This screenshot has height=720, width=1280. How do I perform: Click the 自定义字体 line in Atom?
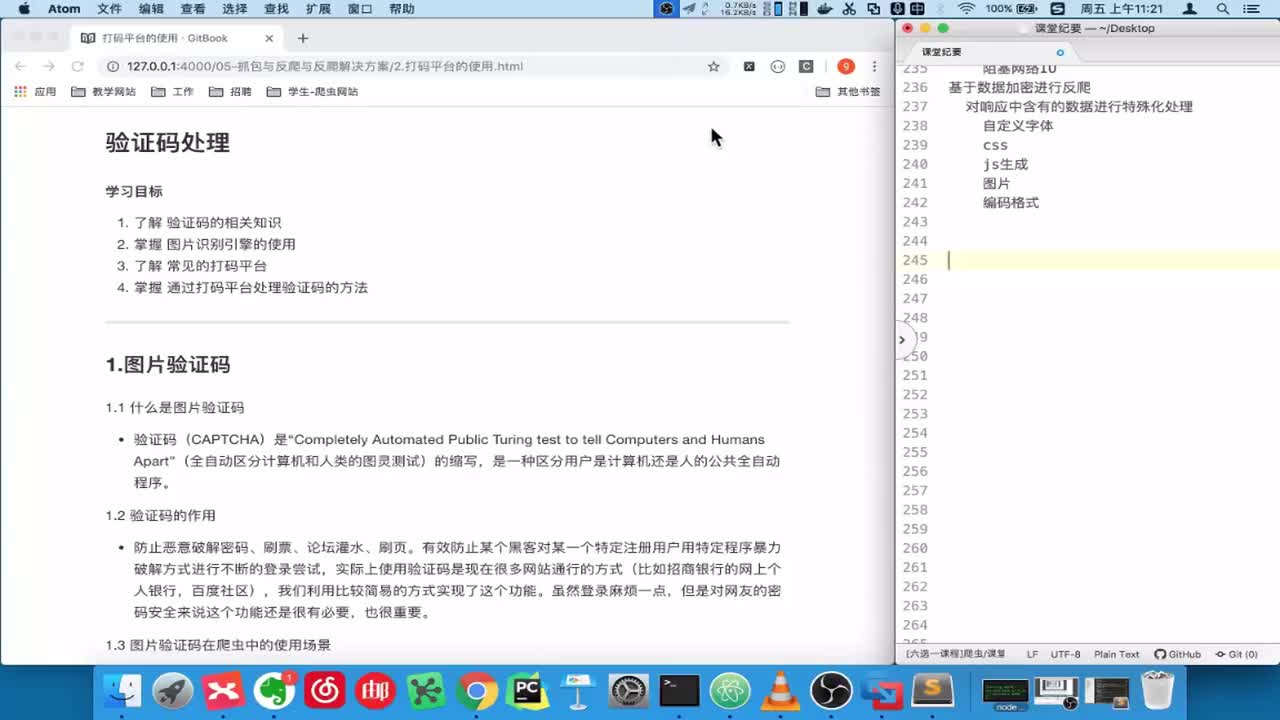coord(1018,126)
